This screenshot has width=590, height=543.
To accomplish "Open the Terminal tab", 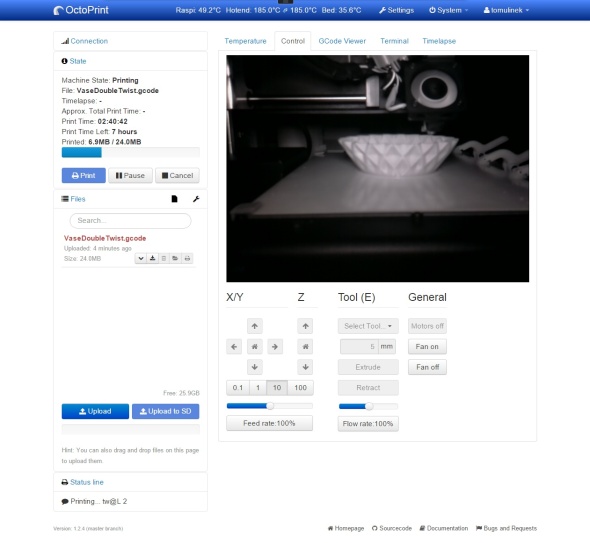I will pyautogui.click(x=394, y=41).
